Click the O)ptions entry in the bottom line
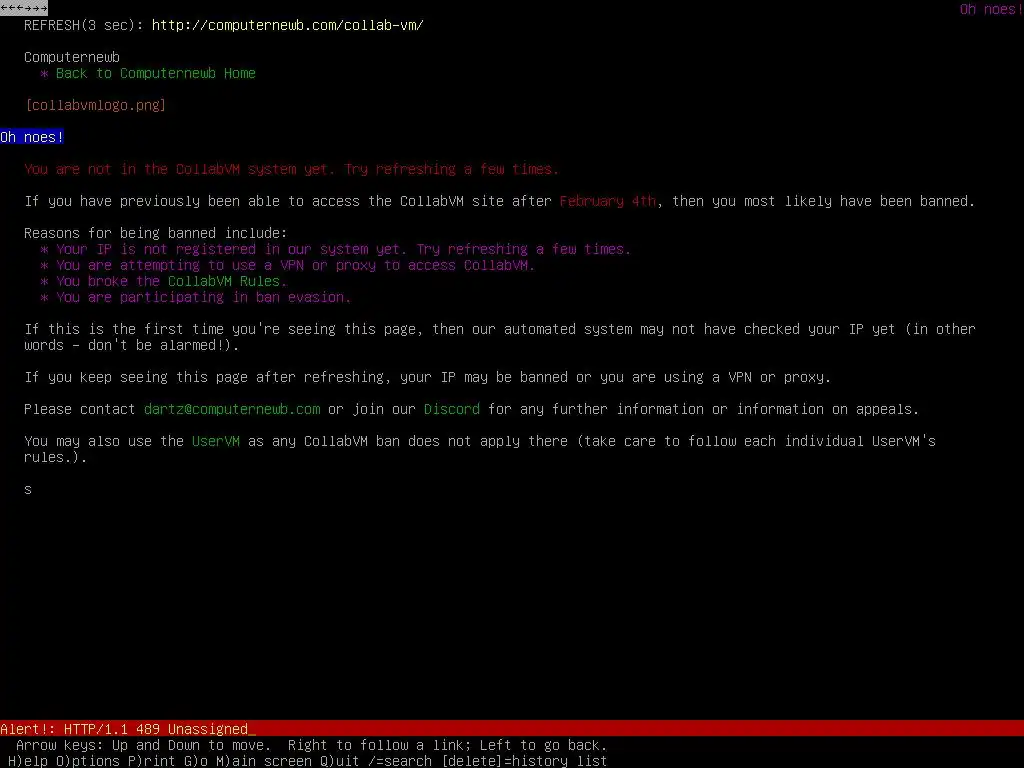The height and width of the screenshot is (768, 1024). click(x=88, y=761)
